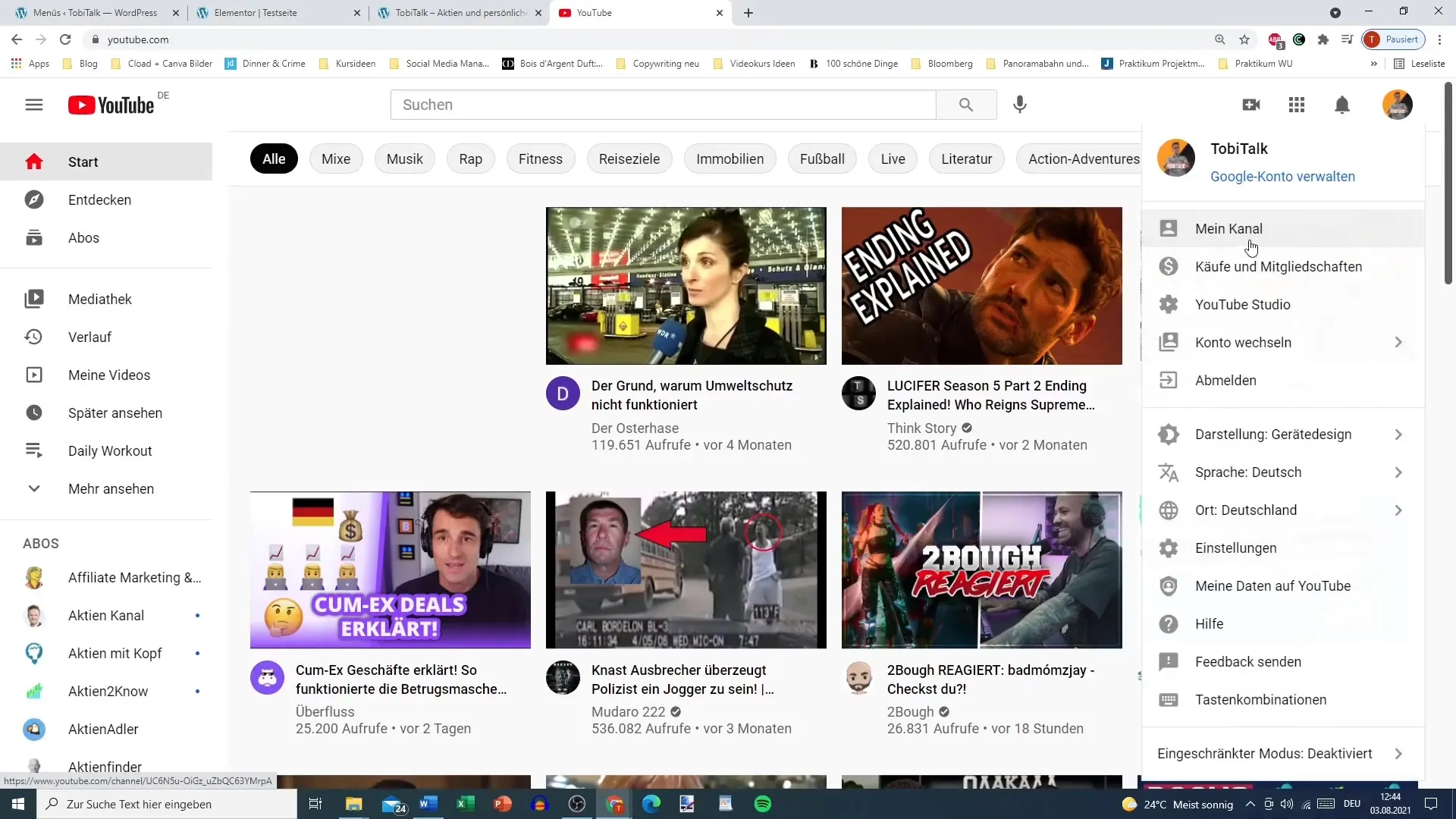Open Cum-Ex Deals erklärt thumbnail
Viewport: 1456px width, 819px height.
coord(391,570)
